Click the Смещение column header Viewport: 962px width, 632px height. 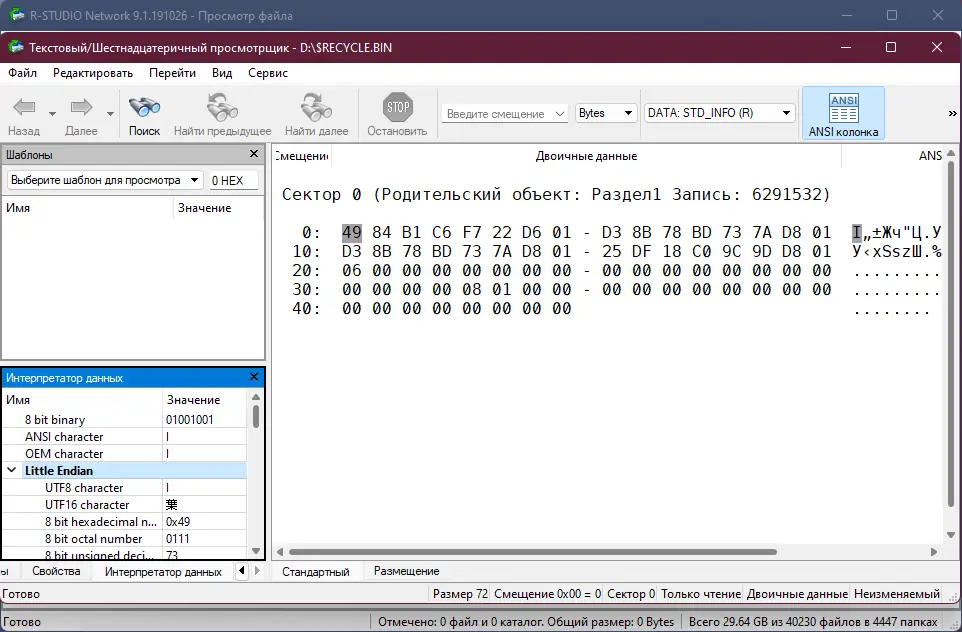(x=302, y=156)
